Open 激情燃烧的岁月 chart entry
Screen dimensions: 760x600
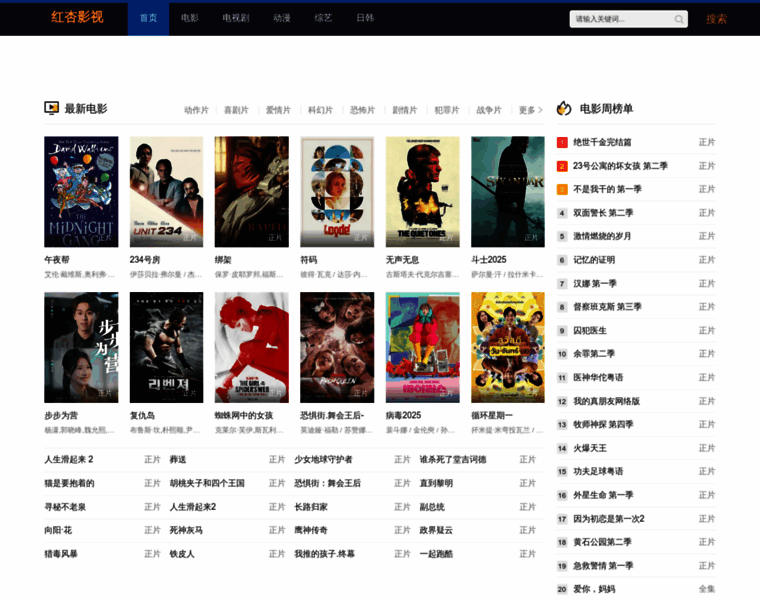(x=602, y=237)
